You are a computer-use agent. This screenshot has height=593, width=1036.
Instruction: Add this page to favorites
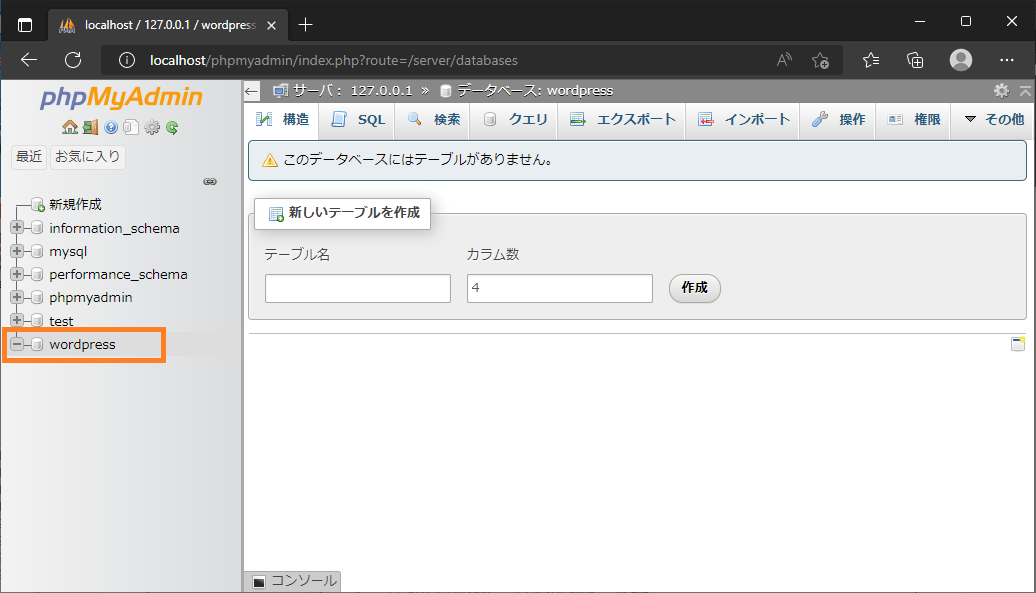click(821, 60)
